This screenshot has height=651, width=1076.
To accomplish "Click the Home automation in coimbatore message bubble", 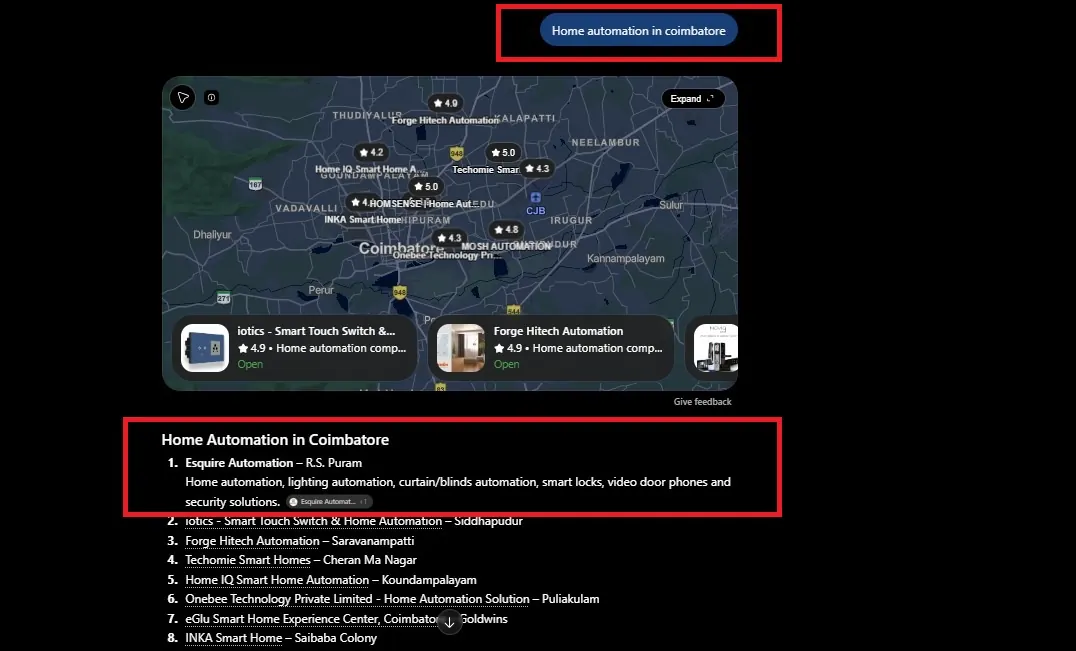I will (x=638, y=30).
